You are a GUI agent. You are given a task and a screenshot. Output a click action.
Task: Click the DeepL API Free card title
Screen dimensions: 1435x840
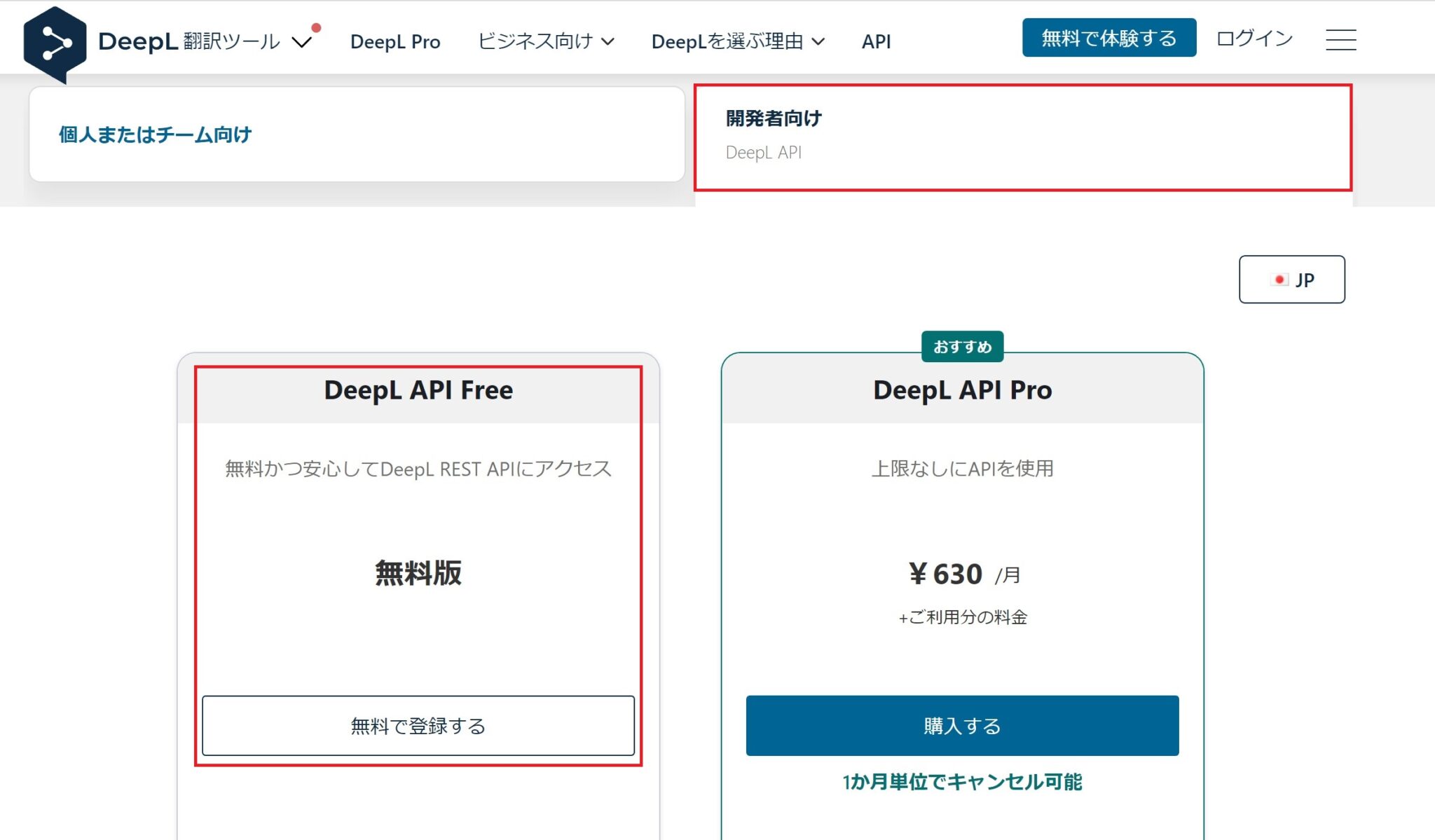[x=418, y=390]
